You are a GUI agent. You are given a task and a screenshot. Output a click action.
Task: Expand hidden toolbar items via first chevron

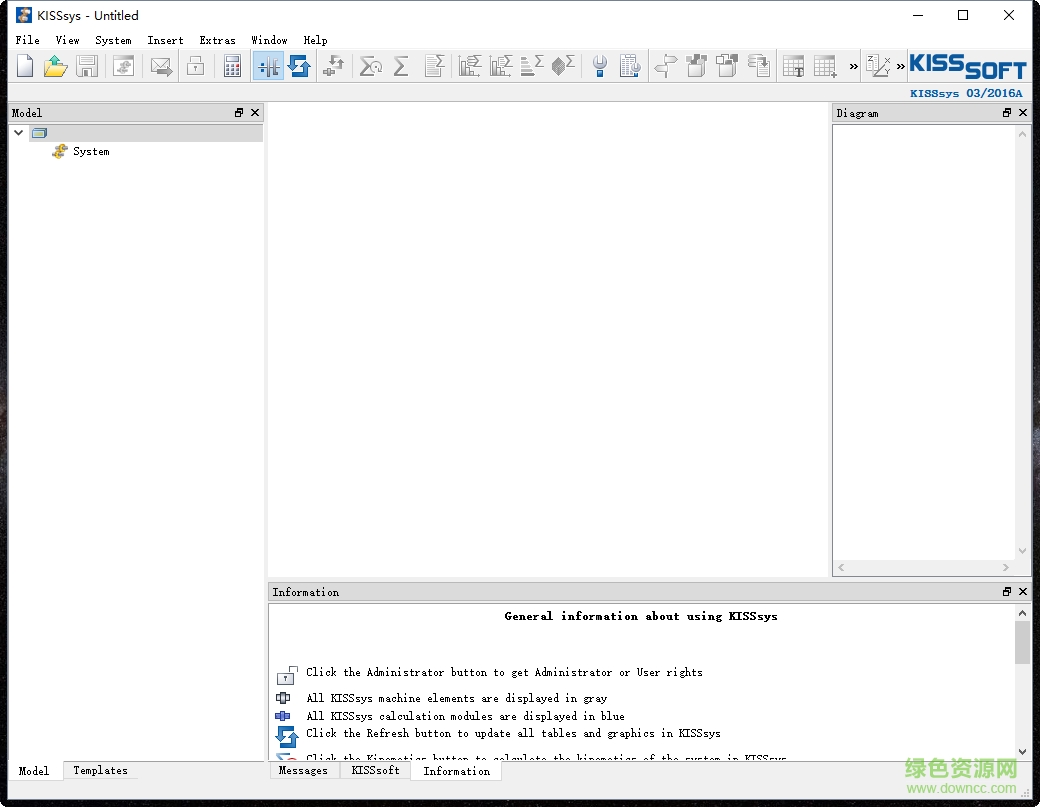point(853,67)
